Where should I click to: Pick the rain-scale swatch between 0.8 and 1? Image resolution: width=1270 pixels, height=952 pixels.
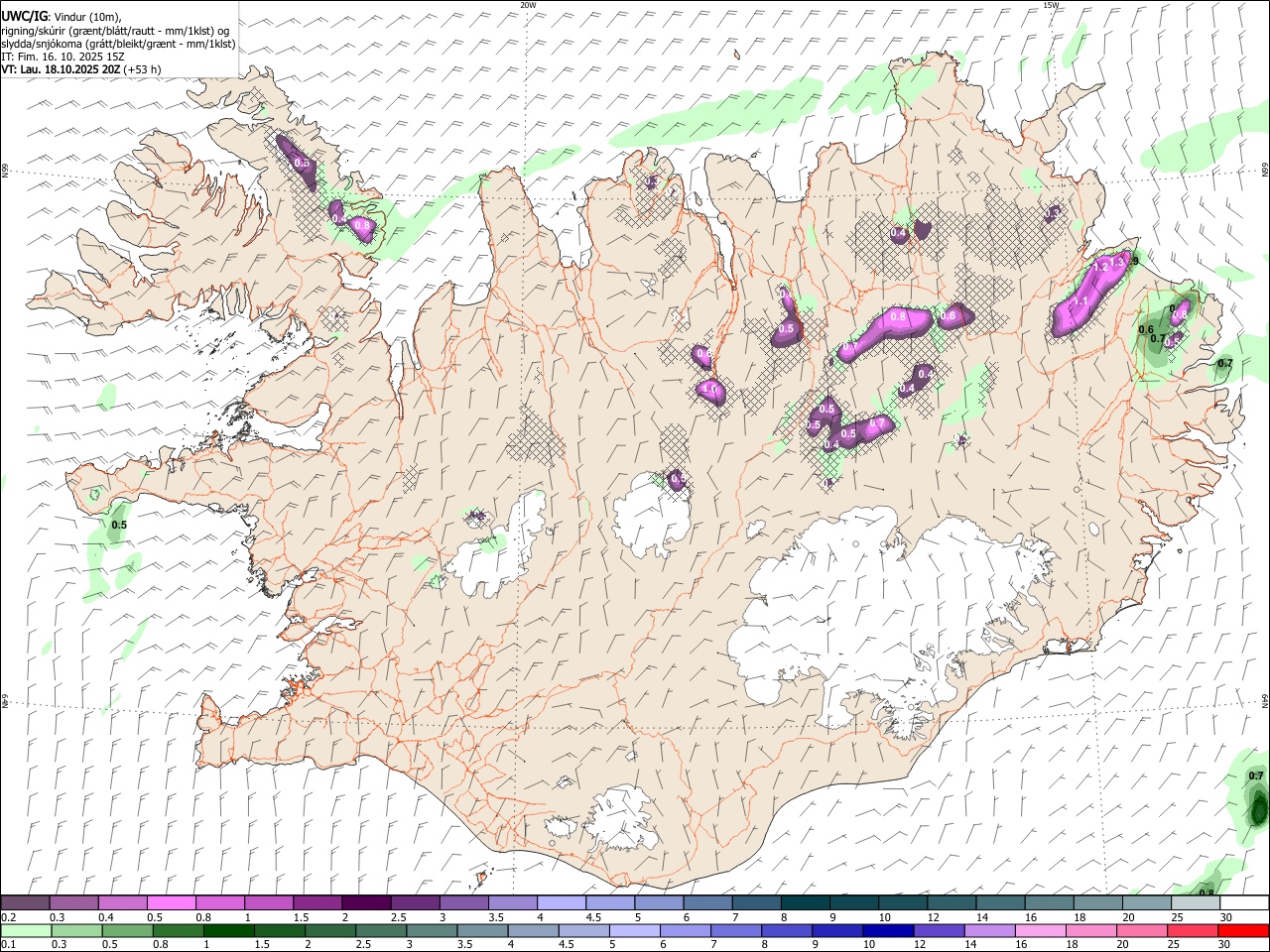click(179, 931)
